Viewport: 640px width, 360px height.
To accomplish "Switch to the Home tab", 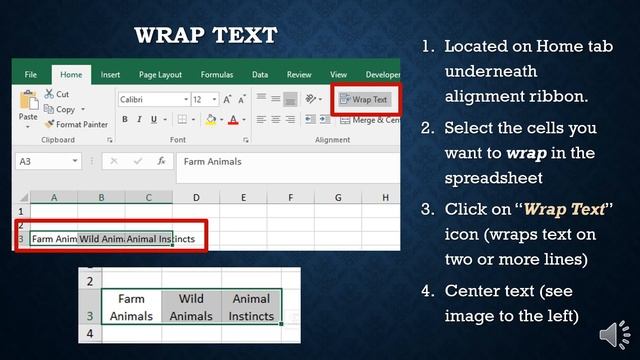I will tap(71, 75).
